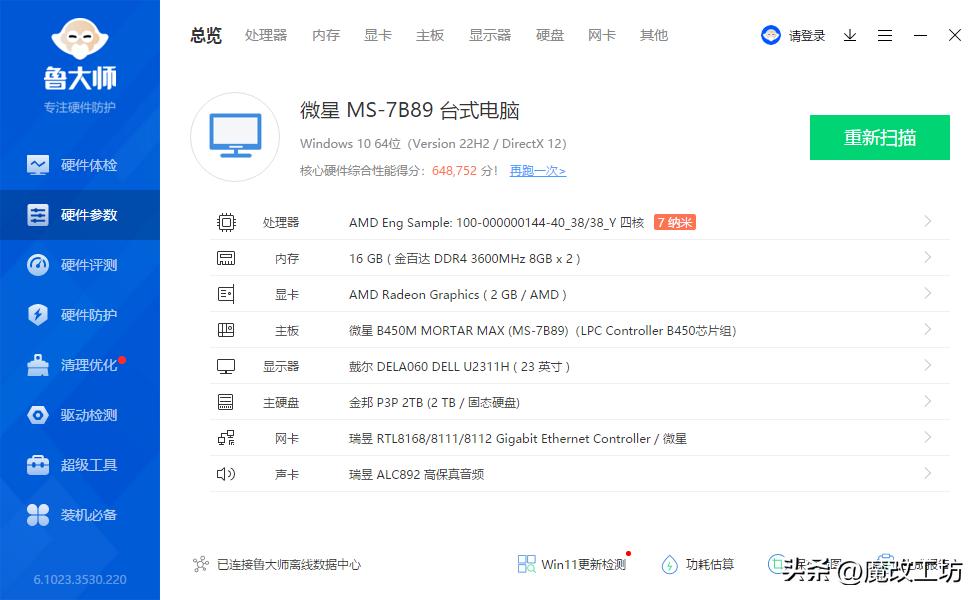Screen dimensions: 980x600
Task: Open the hamburger menu at top right
Action: click(x=884, y=35)
